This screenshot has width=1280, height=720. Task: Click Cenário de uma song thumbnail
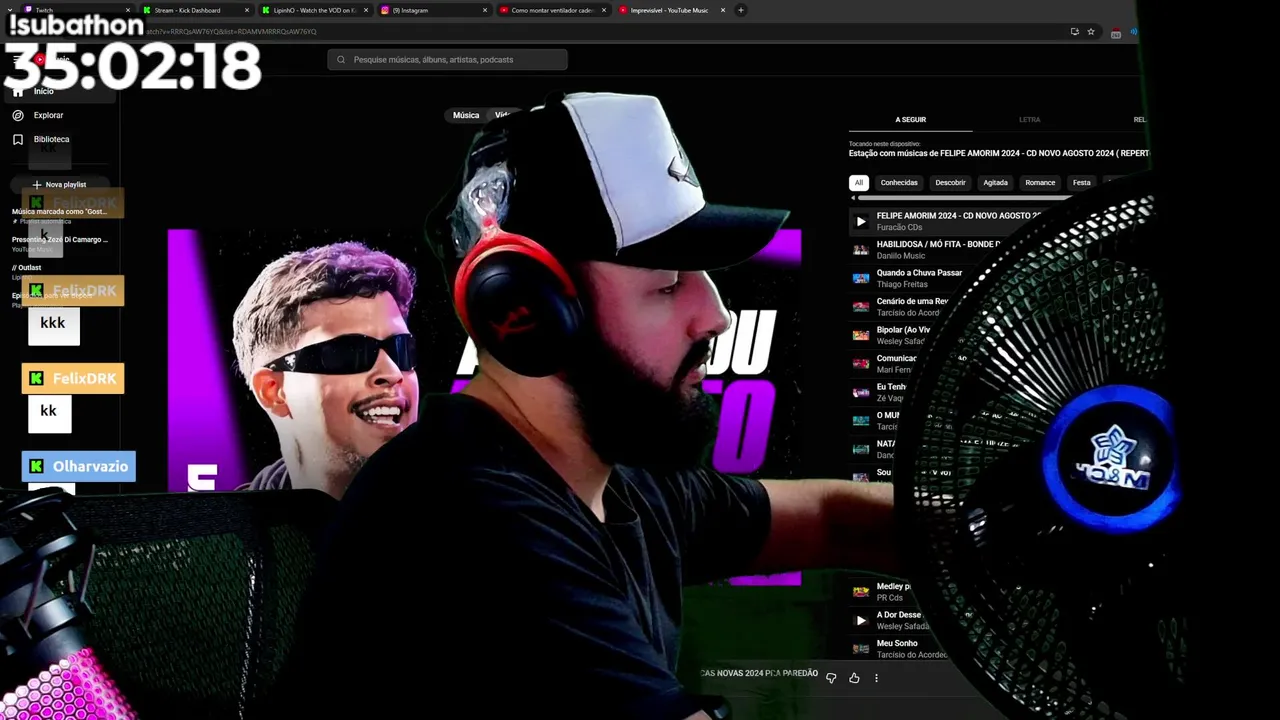[861, 307]
